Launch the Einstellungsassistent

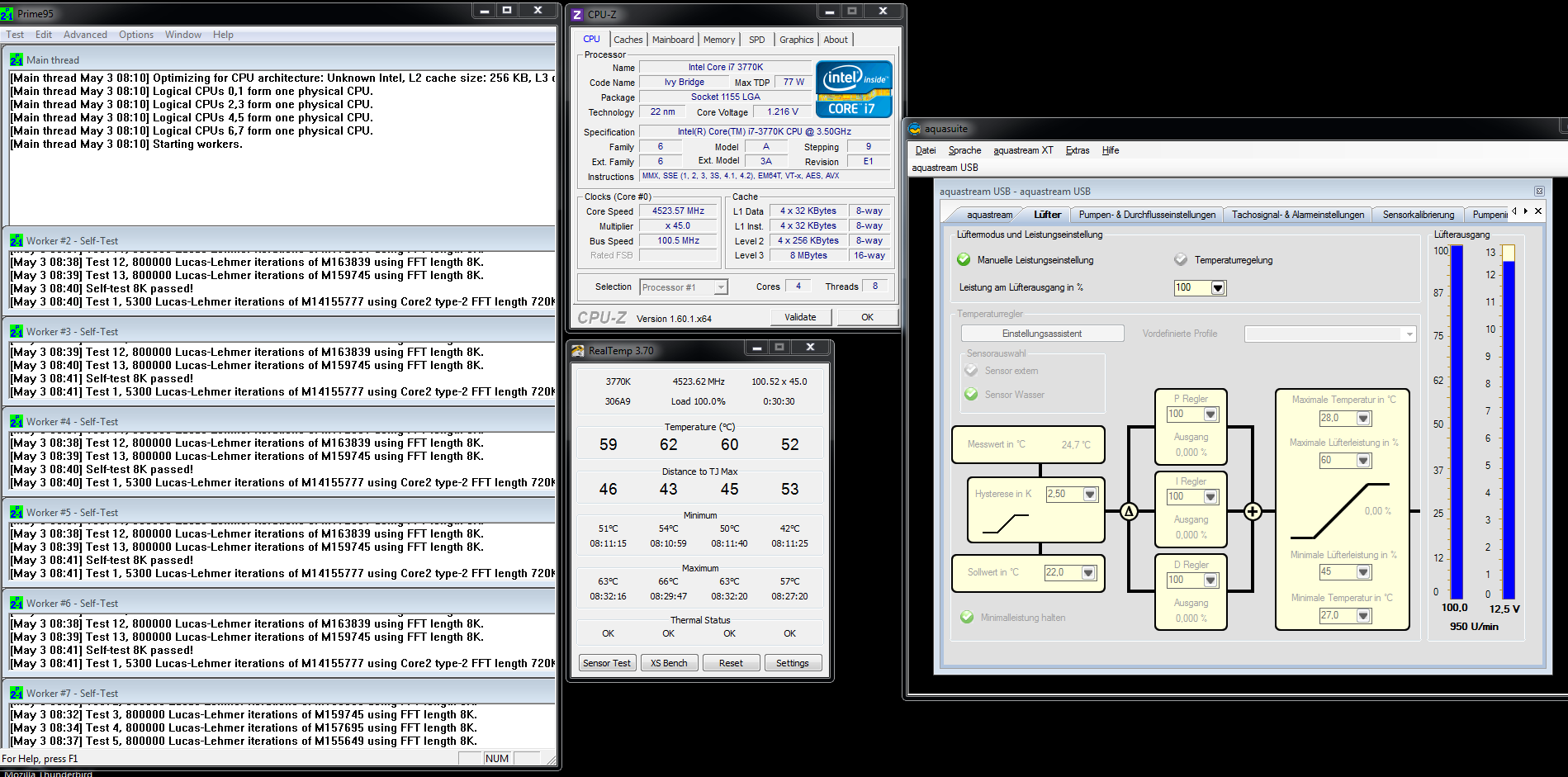click(x=1042, y=334)
